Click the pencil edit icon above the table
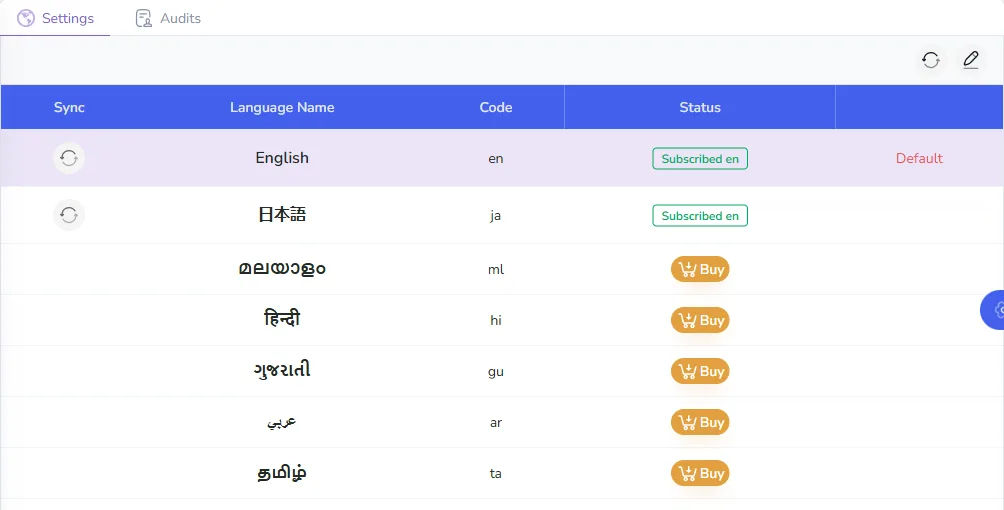This screenshot has height=510, width=1004. point(971,60)
